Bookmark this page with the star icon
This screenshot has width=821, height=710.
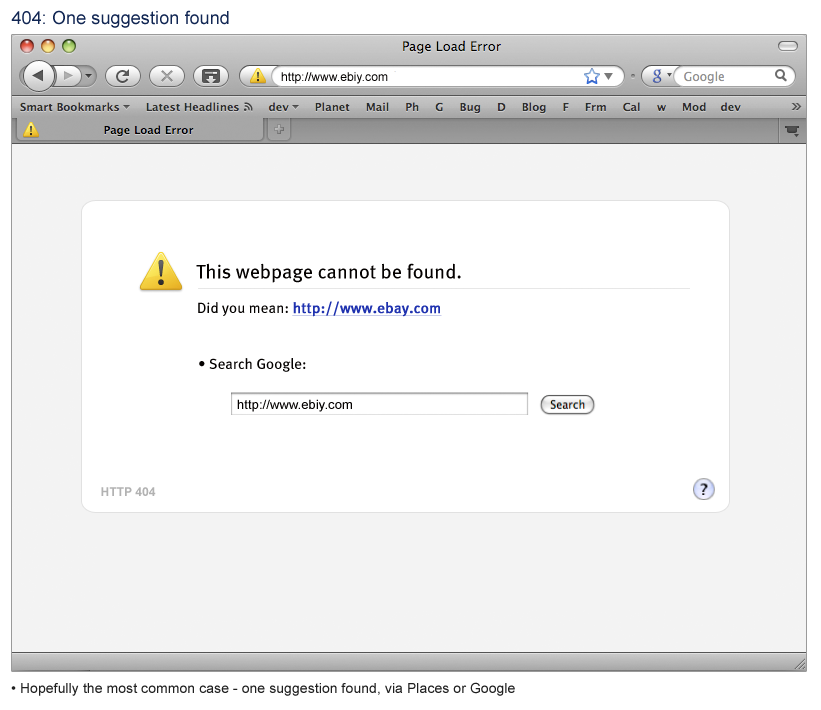click(592, 76)
